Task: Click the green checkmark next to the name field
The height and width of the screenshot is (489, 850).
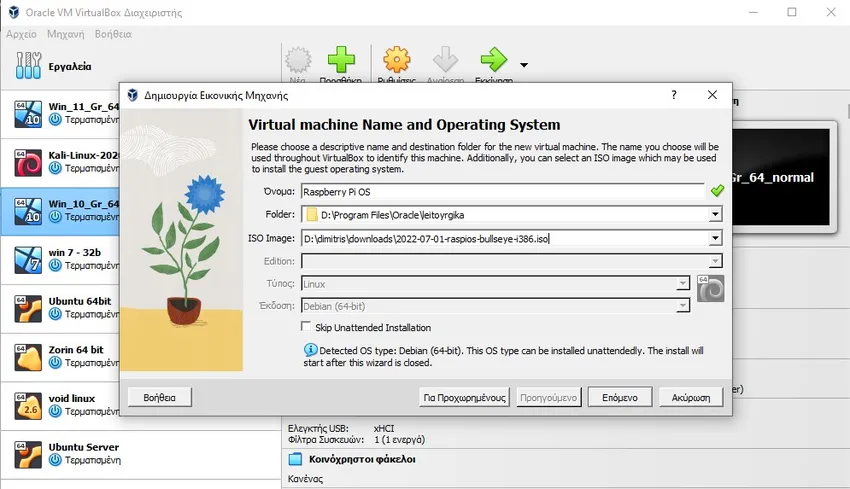Action: pyautogui.click(x=717, y=190)
